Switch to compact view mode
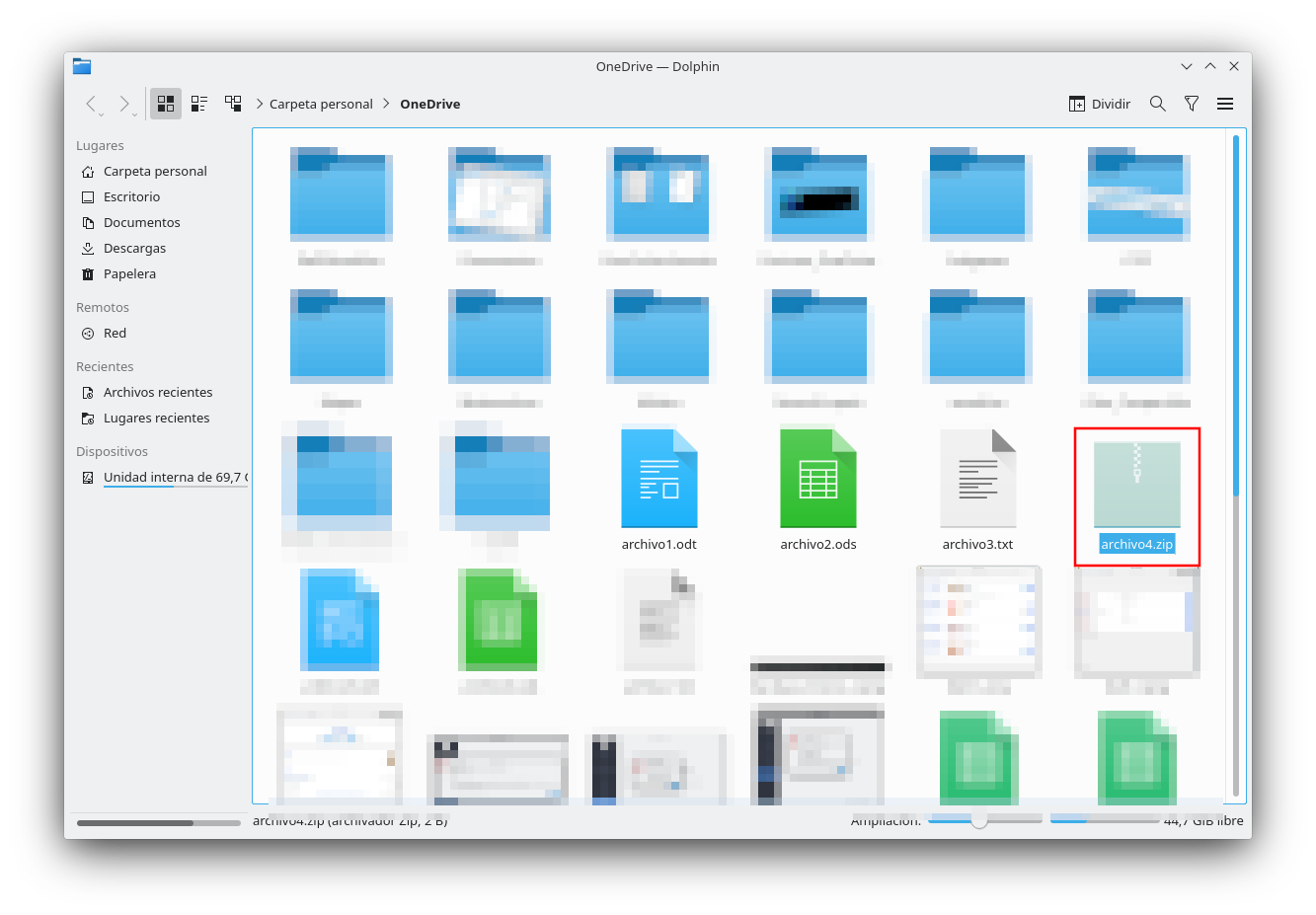Screen dimensions: 1316x915 [199, 104]
